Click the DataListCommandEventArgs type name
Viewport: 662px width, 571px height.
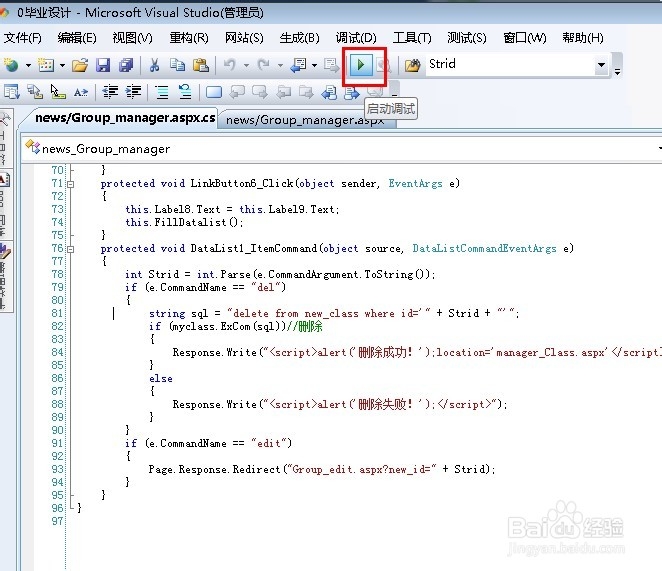coord(484,248)
